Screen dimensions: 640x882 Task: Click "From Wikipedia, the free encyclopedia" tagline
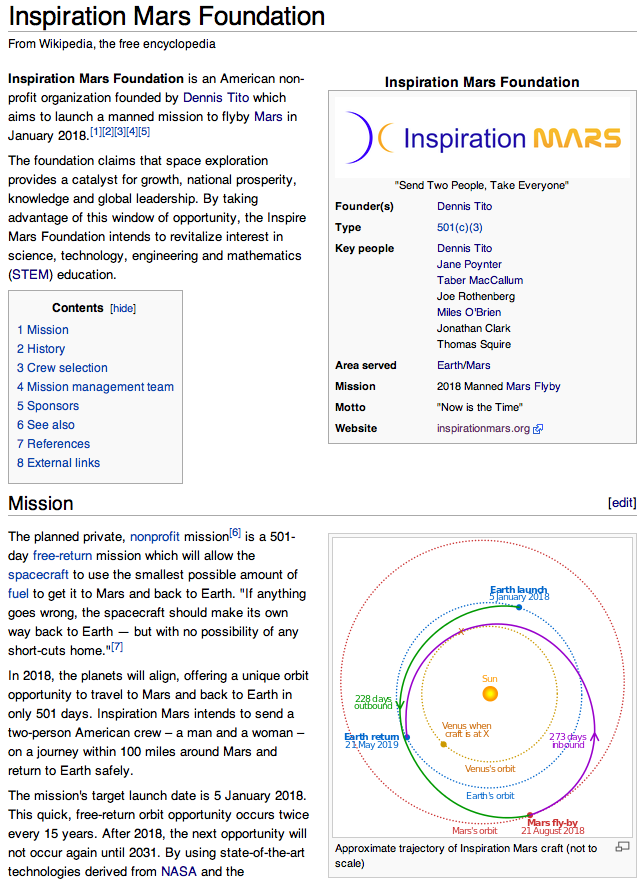tap(112, 44)
